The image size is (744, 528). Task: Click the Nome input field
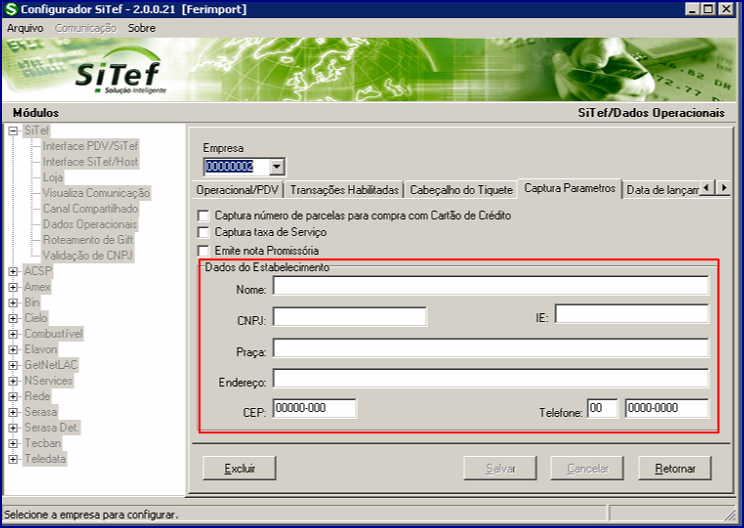pos(491,286)
